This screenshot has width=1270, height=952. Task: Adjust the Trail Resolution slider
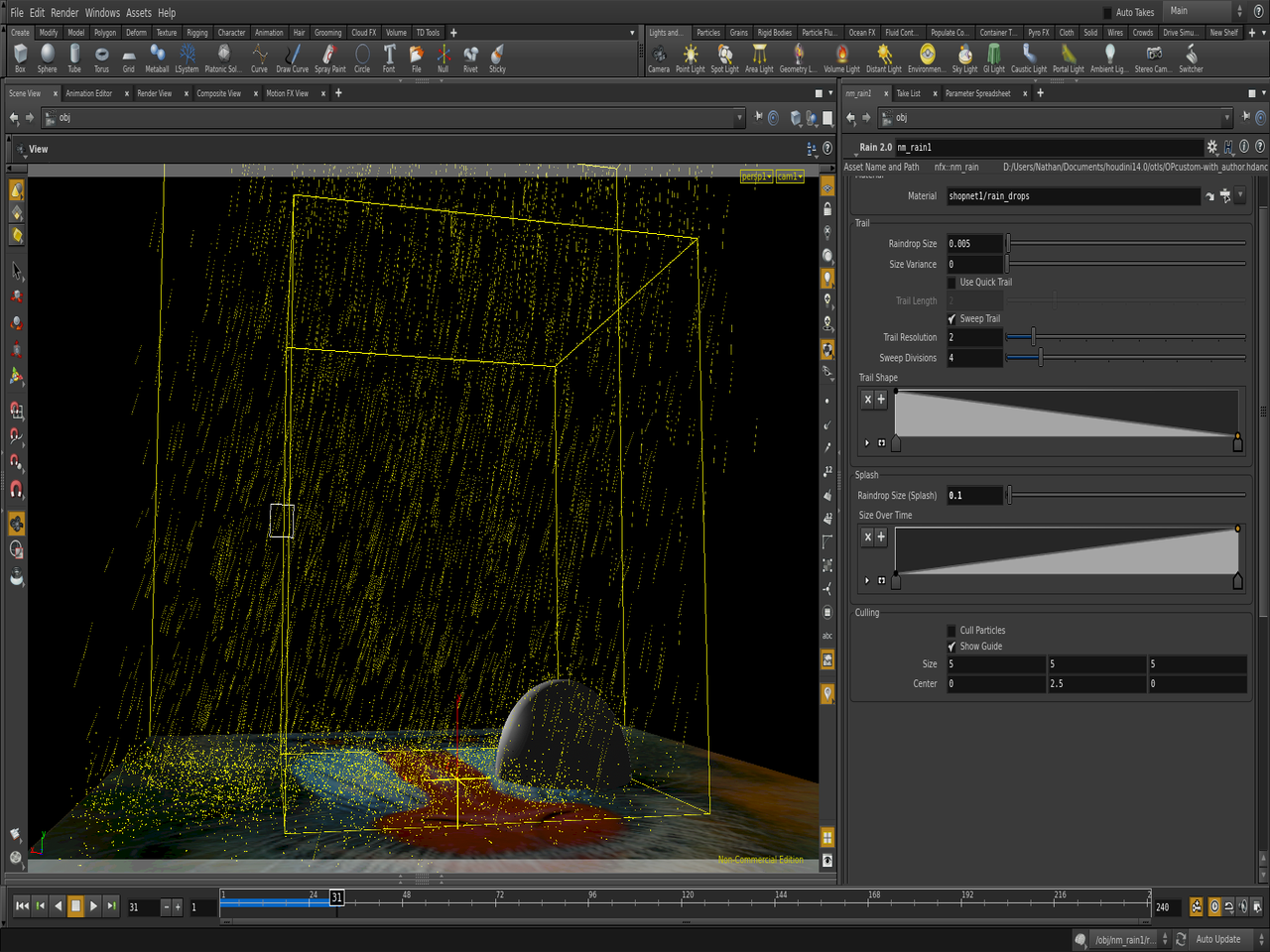(x=1033, y=338)
